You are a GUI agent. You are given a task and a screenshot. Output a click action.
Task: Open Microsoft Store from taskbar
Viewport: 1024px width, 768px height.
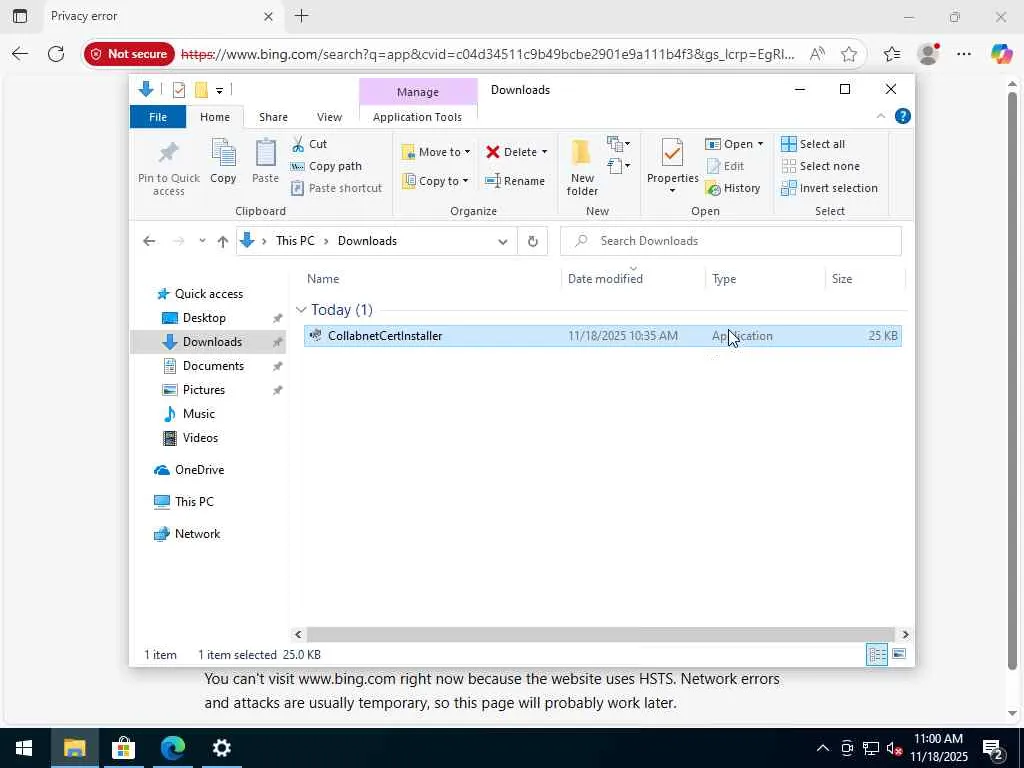[123, 748]
